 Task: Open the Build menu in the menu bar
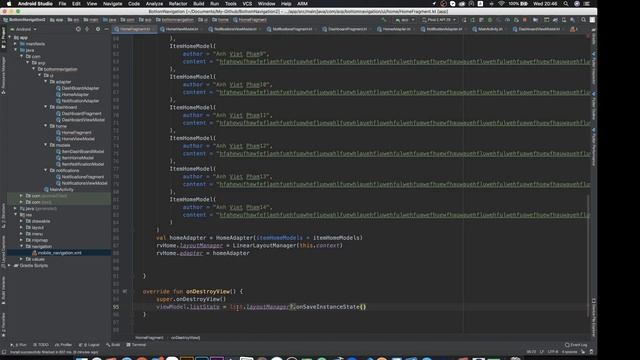199,4
